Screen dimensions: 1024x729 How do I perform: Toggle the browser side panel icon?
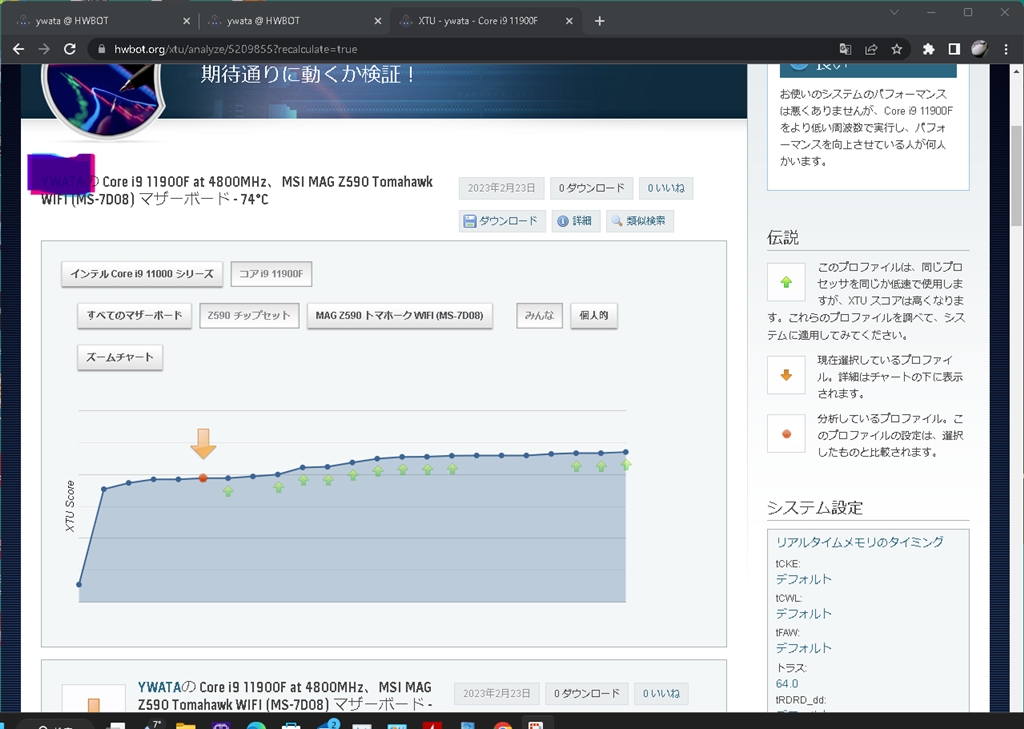(953, 49)
